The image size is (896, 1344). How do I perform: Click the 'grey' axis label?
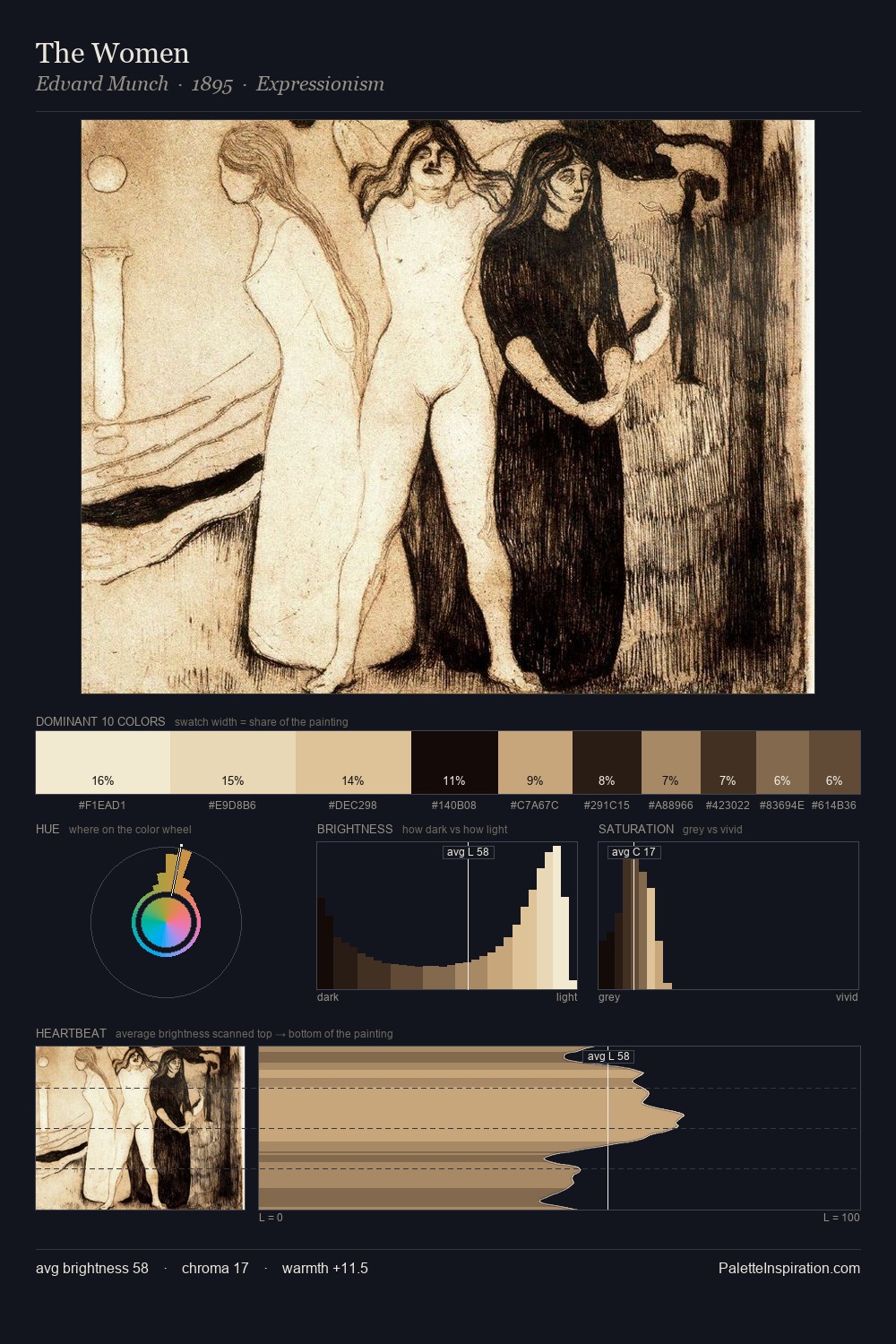609,997
